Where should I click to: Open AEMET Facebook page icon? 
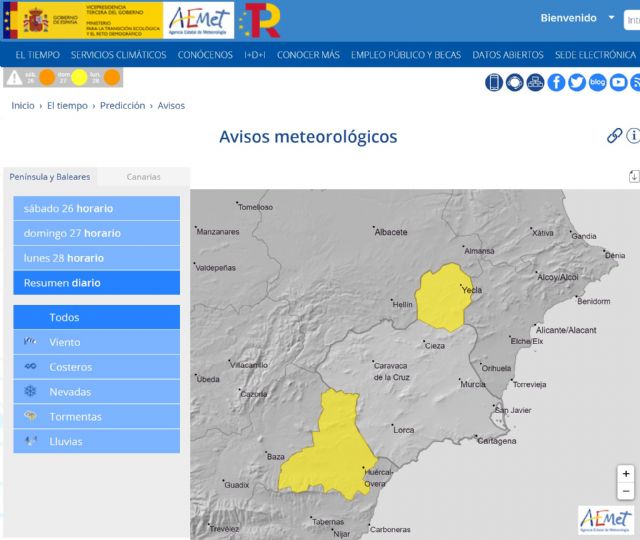pyautogui.click(x=556, y=82)
